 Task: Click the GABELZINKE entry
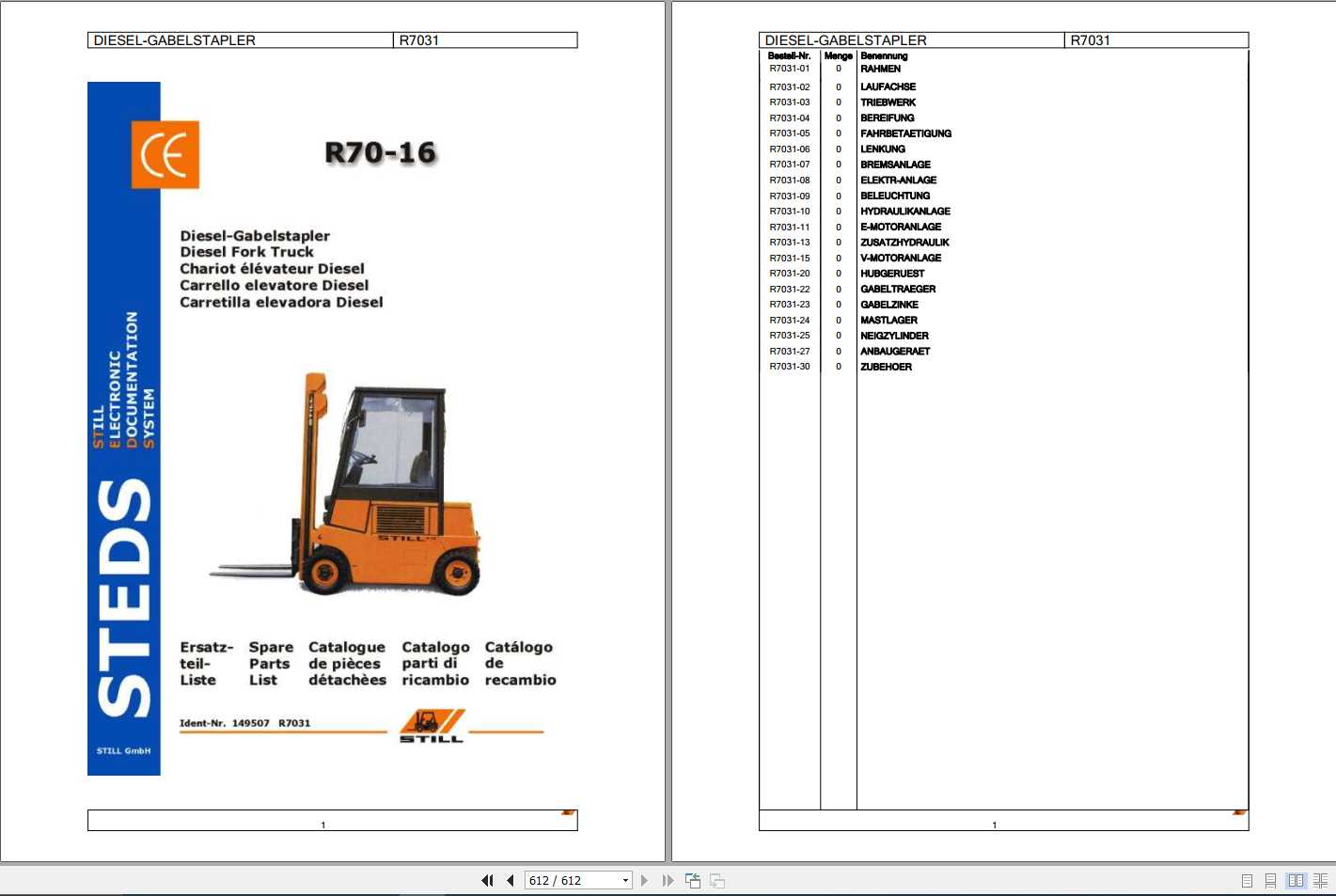[x=889, y=305]
